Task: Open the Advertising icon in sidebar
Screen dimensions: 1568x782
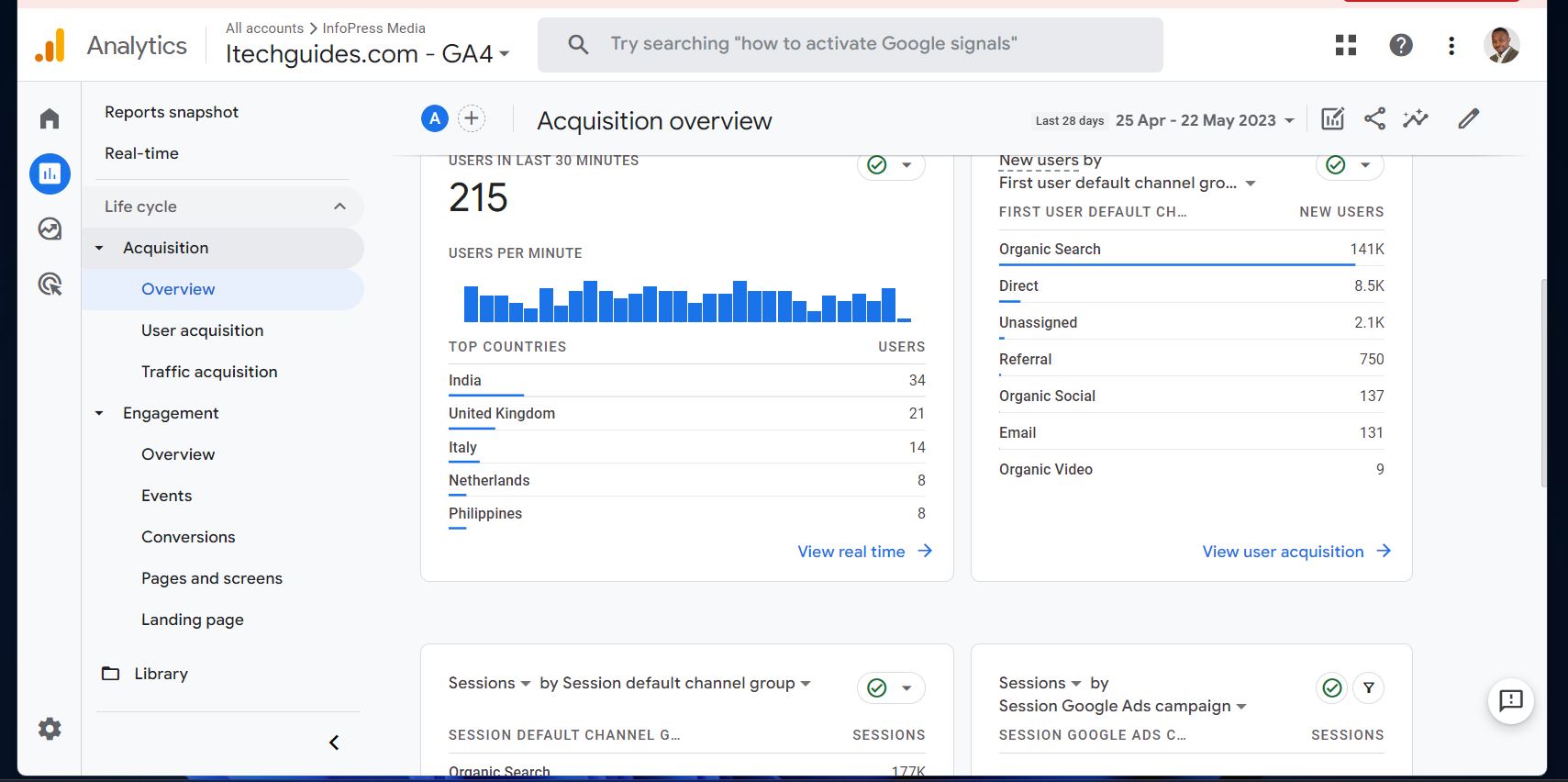Action: tap(50, 284)
